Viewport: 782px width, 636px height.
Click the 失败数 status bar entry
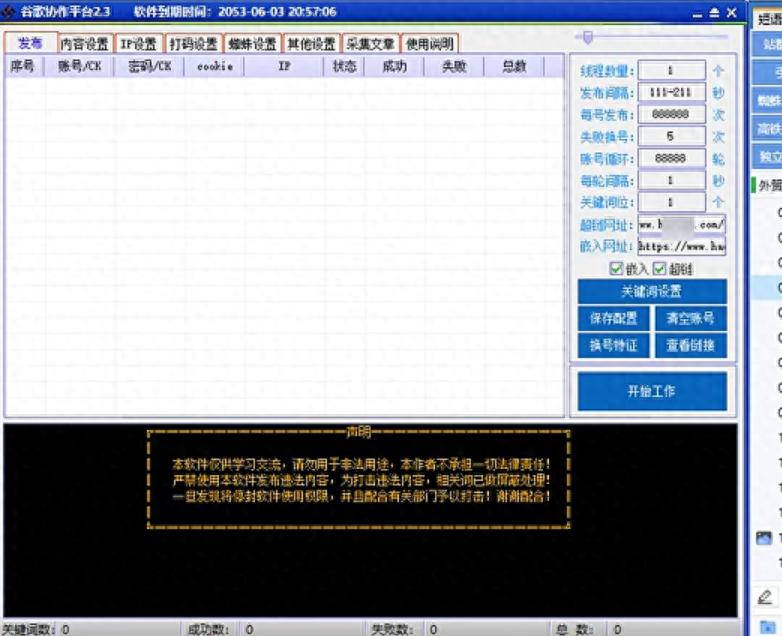pyautogui.click(x=404, y=630)
